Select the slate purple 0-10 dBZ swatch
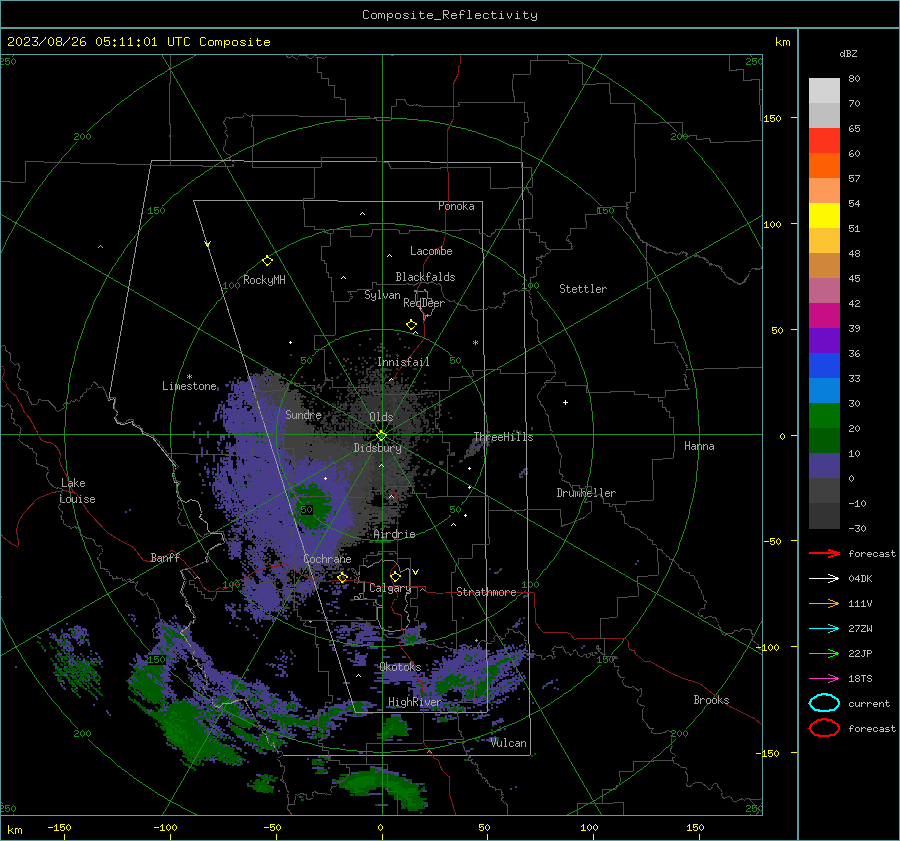Viewport: 900px width, 841px height. [x=824, y=466]
